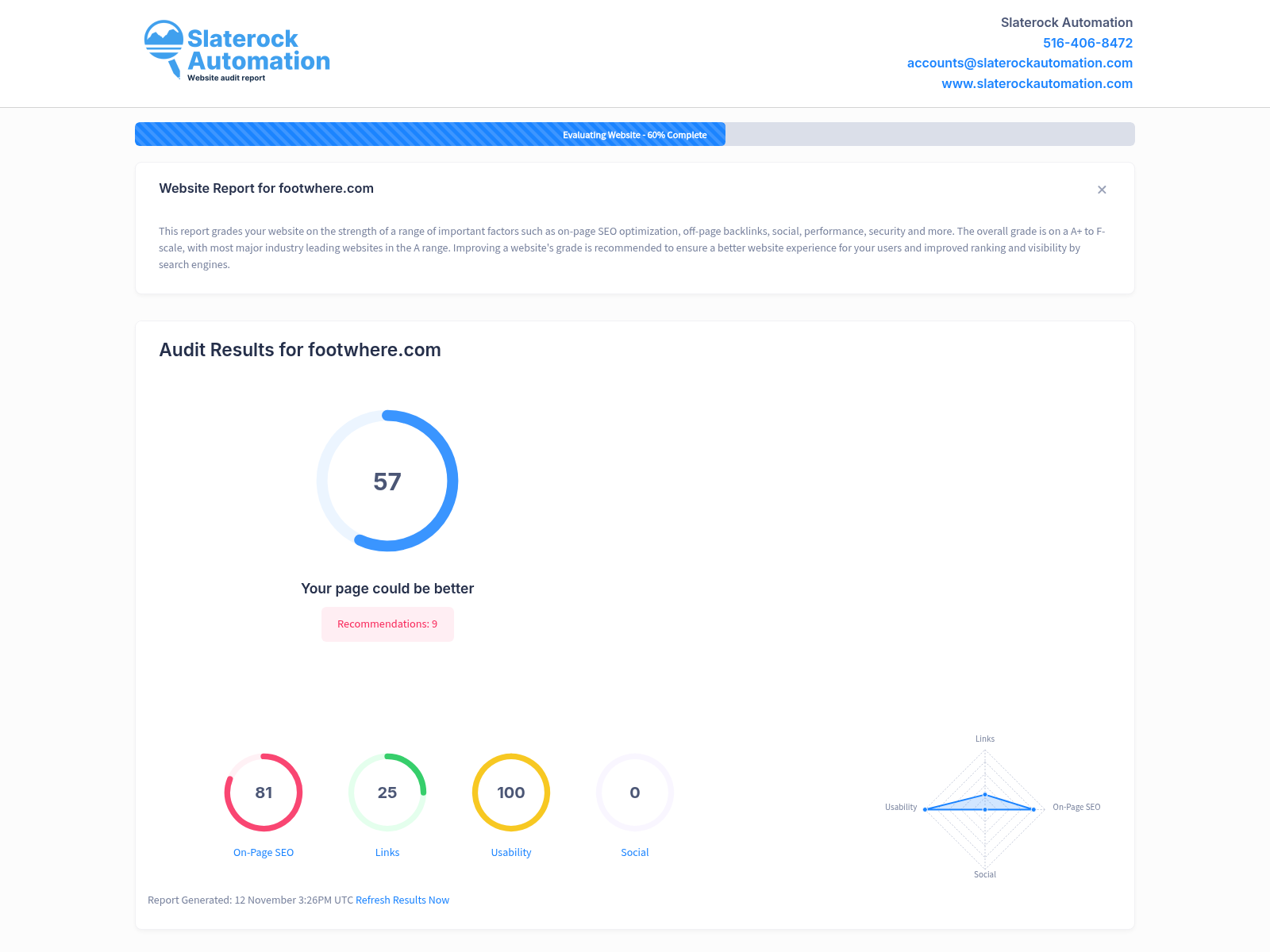The height and width of the screenshot is (952, 1270).
Task: Open Recommendations: 9 badge
Action: click(x=387, y=624)
